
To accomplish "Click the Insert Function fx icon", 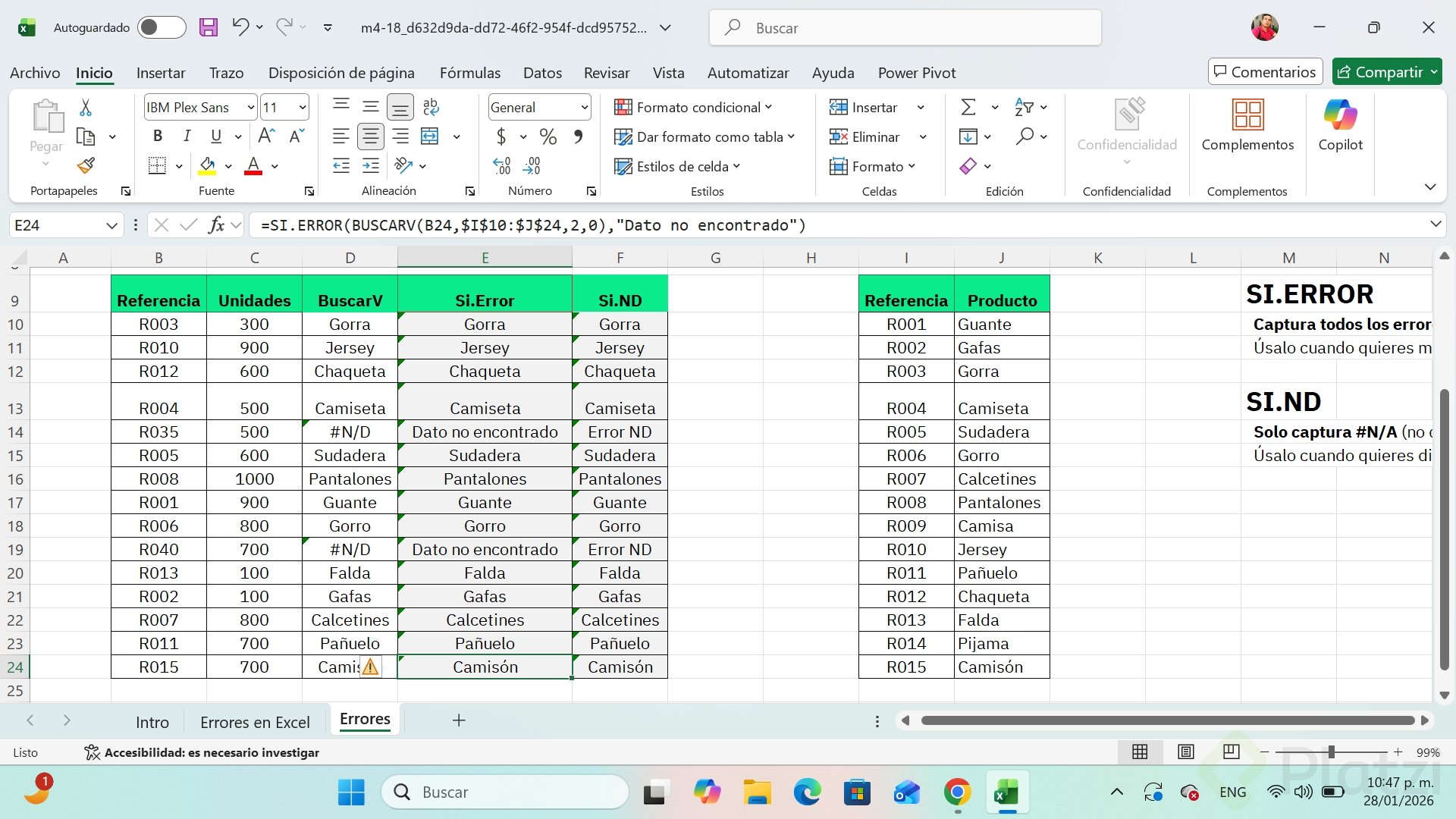I will coord(216,225).
